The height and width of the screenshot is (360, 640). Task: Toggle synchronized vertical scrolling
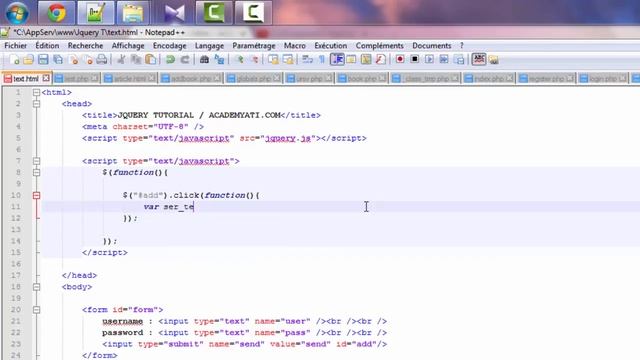click(x=273, y=60)
